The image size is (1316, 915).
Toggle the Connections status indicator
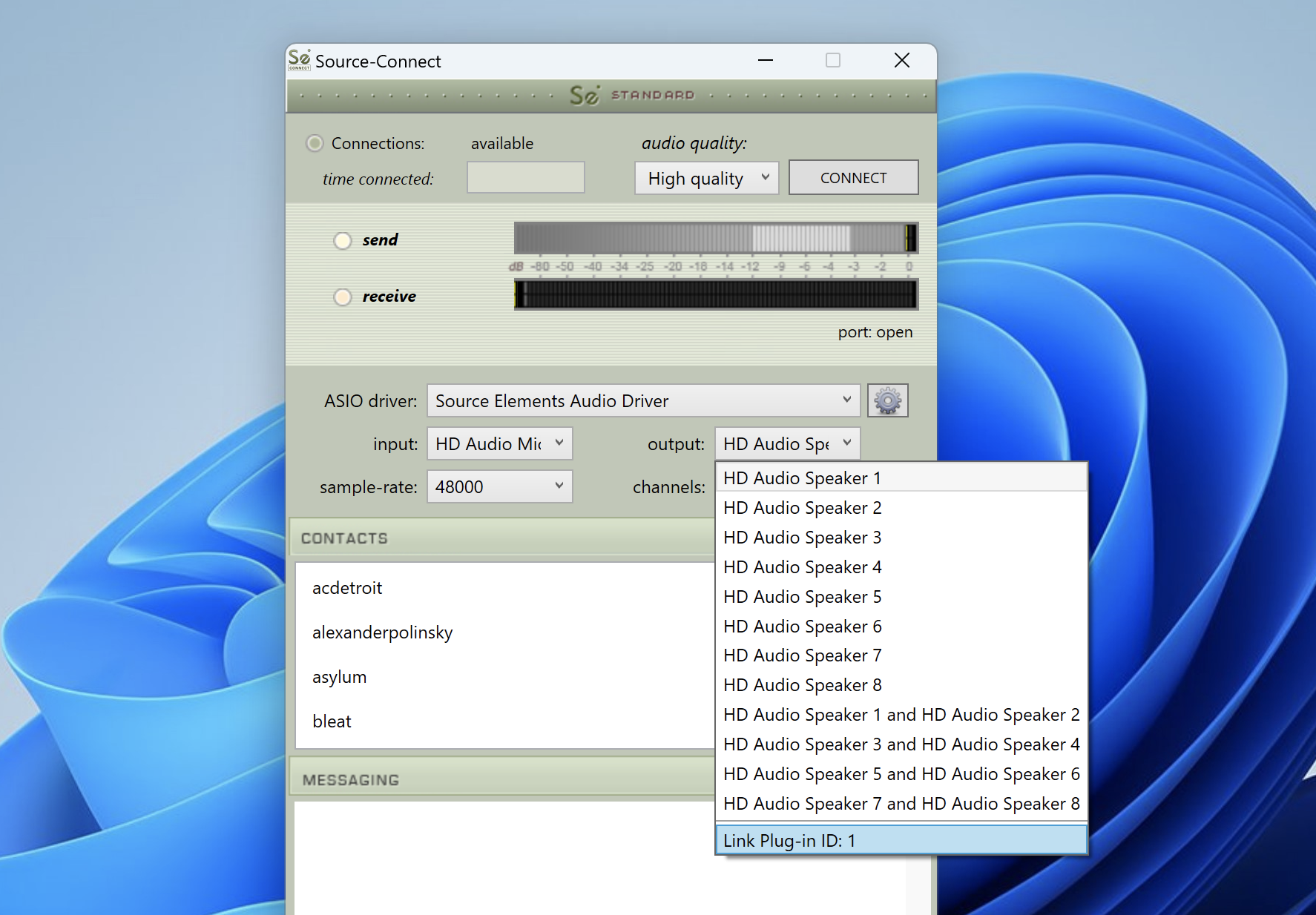(315, 143)
